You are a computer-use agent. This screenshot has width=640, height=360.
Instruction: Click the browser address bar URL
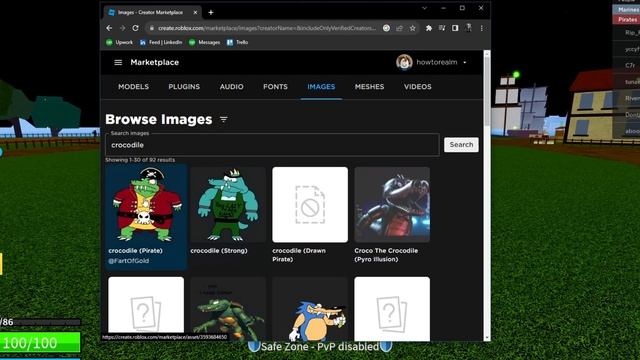[x=267, y=28]
